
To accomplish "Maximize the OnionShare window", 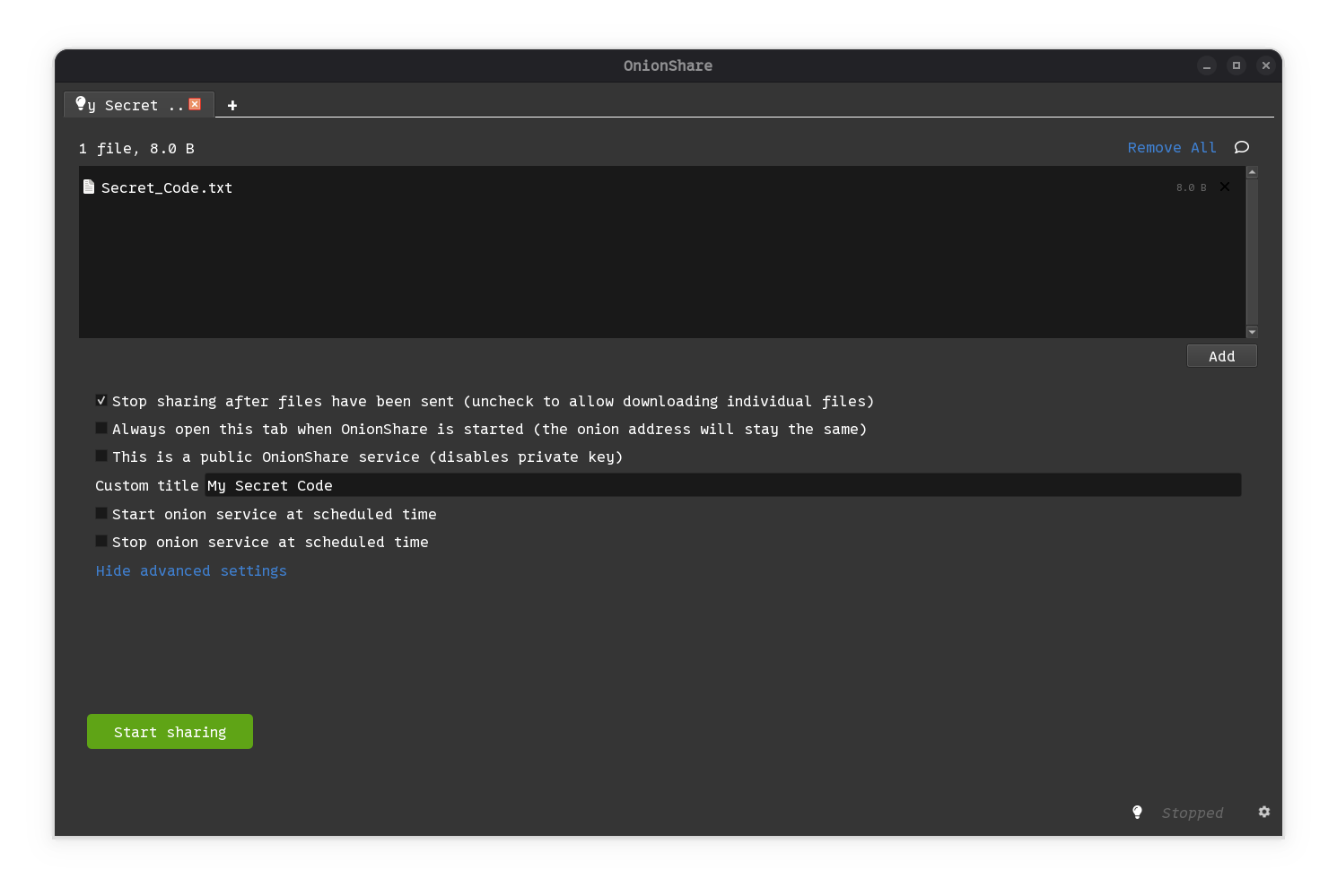I will point(1236,65).
